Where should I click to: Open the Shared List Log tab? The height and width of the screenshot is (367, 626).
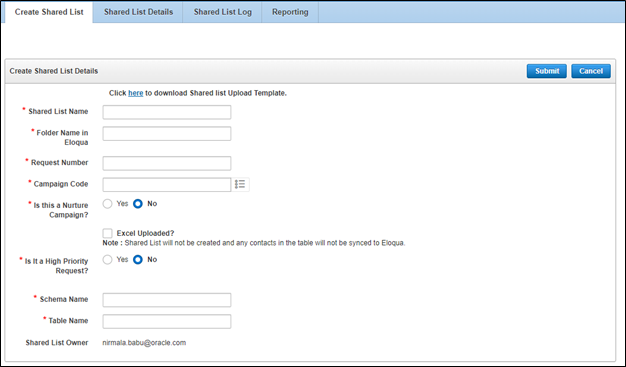[x=222, y=12]
